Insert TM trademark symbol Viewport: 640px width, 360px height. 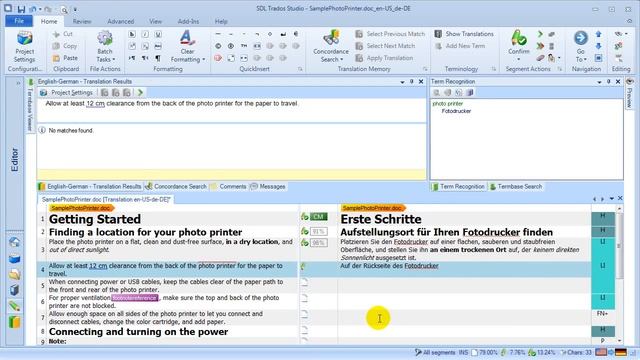[244, 46]
